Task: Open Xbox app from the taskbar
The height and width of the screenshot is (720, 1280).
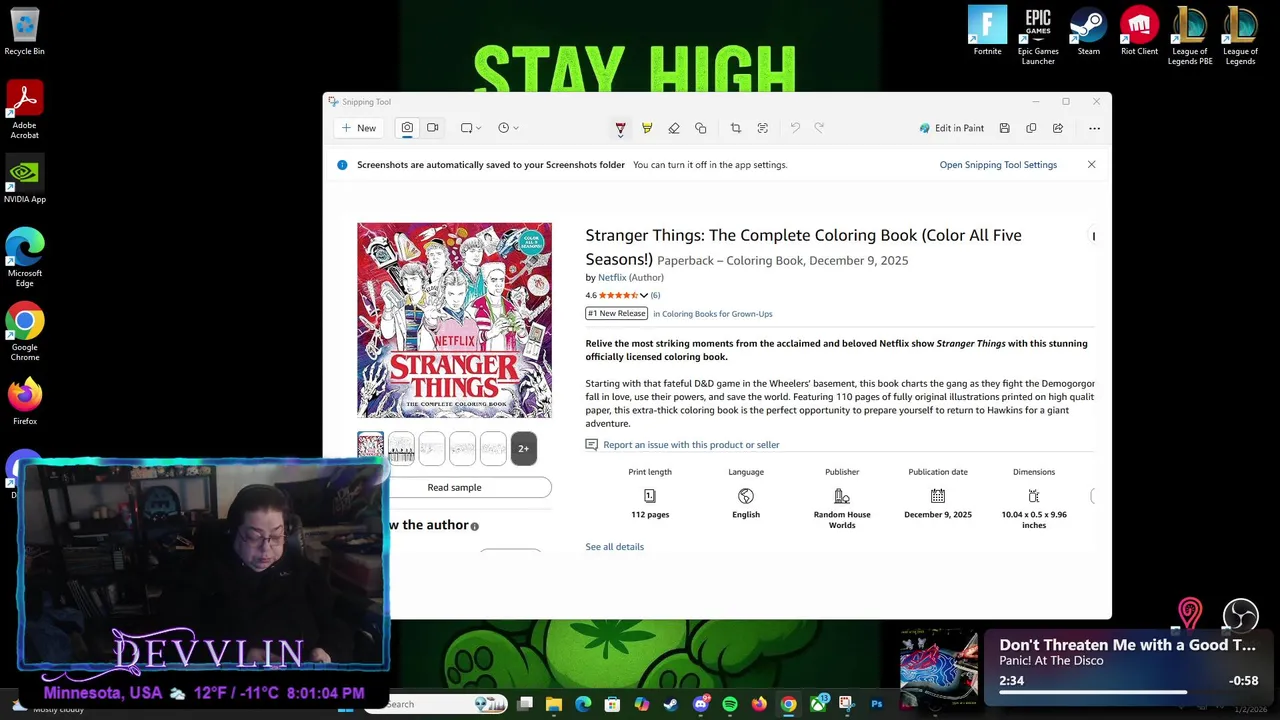Action: click(x=818, y=704)
